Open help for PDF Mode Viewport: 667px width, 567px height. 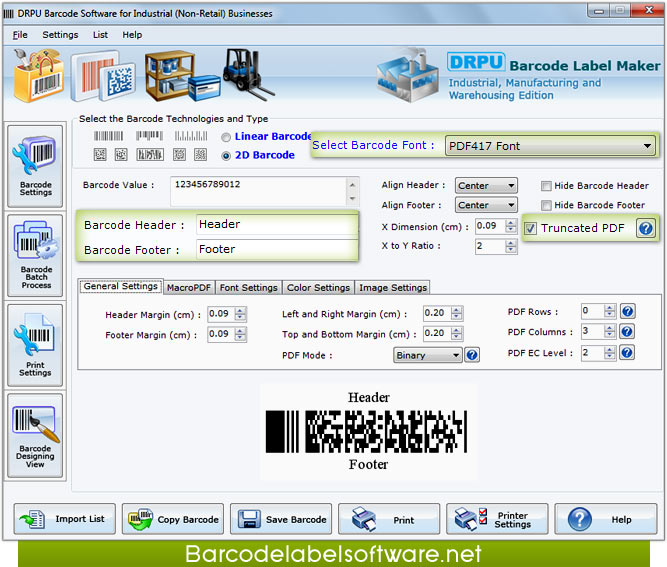coord(472,355)
